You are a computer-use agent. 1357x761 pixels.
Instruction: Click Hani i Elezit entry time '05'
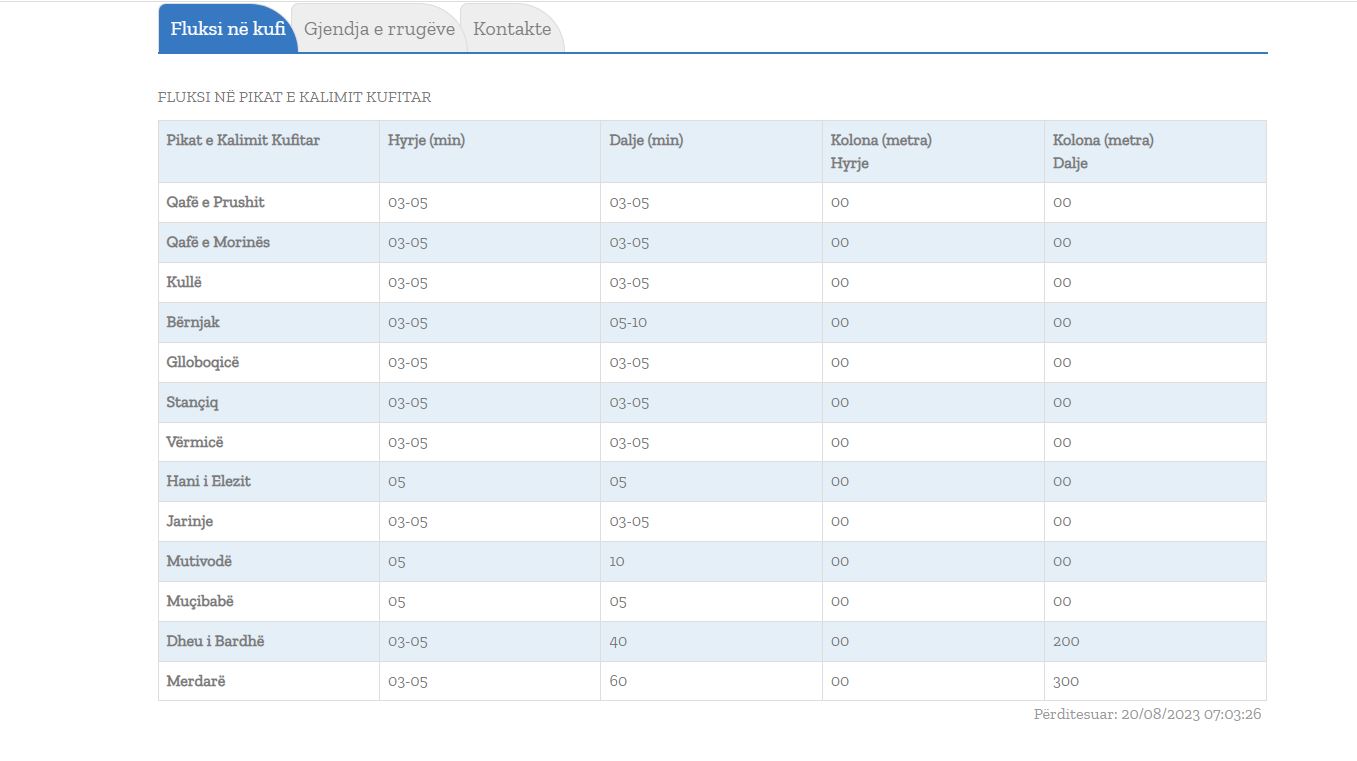[x=397, y=481]
